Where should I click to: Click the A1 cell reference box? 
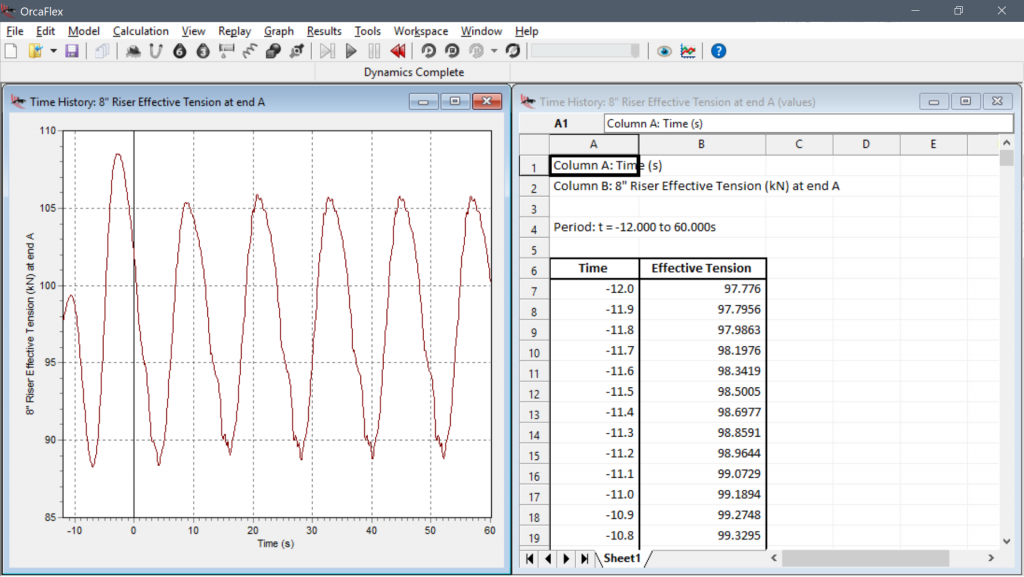[562, 123]
